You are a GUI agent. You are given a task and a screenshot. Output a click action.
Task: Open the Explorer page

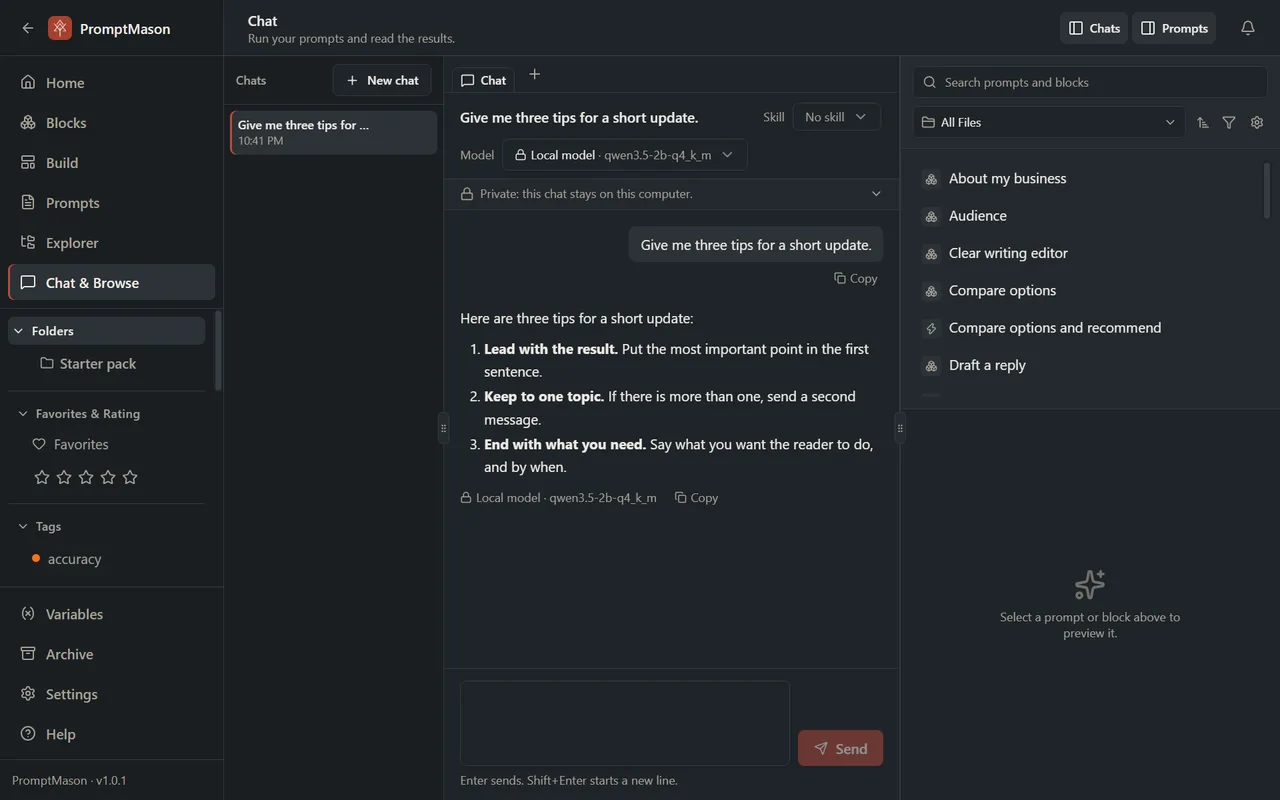pyautogui.click(x=111, y=243)
